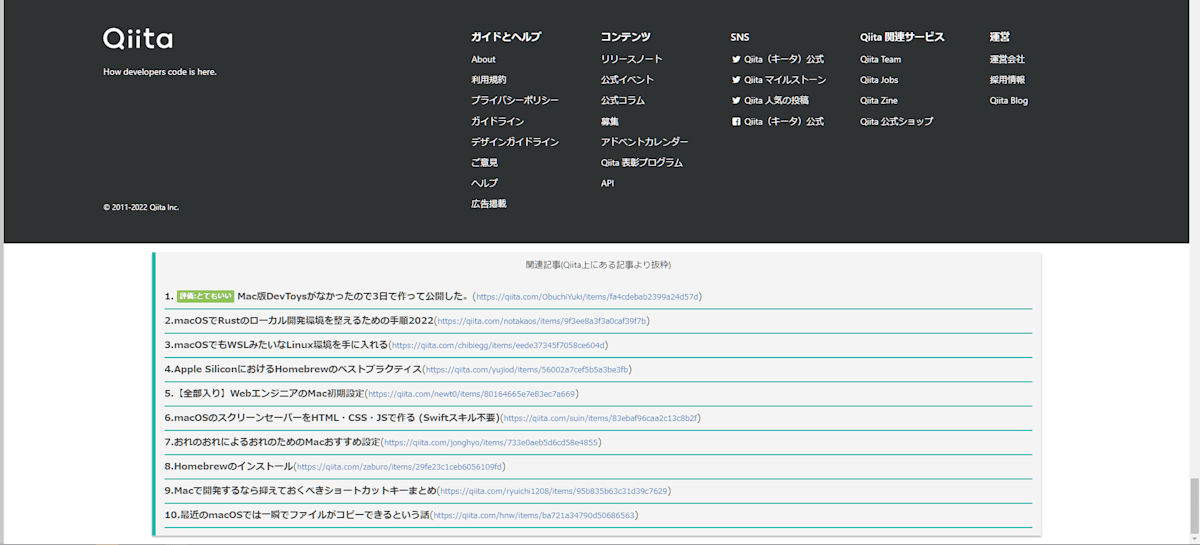
Task: Click 'How developers code is here.' tagline
Action: [x=160, y=72]
